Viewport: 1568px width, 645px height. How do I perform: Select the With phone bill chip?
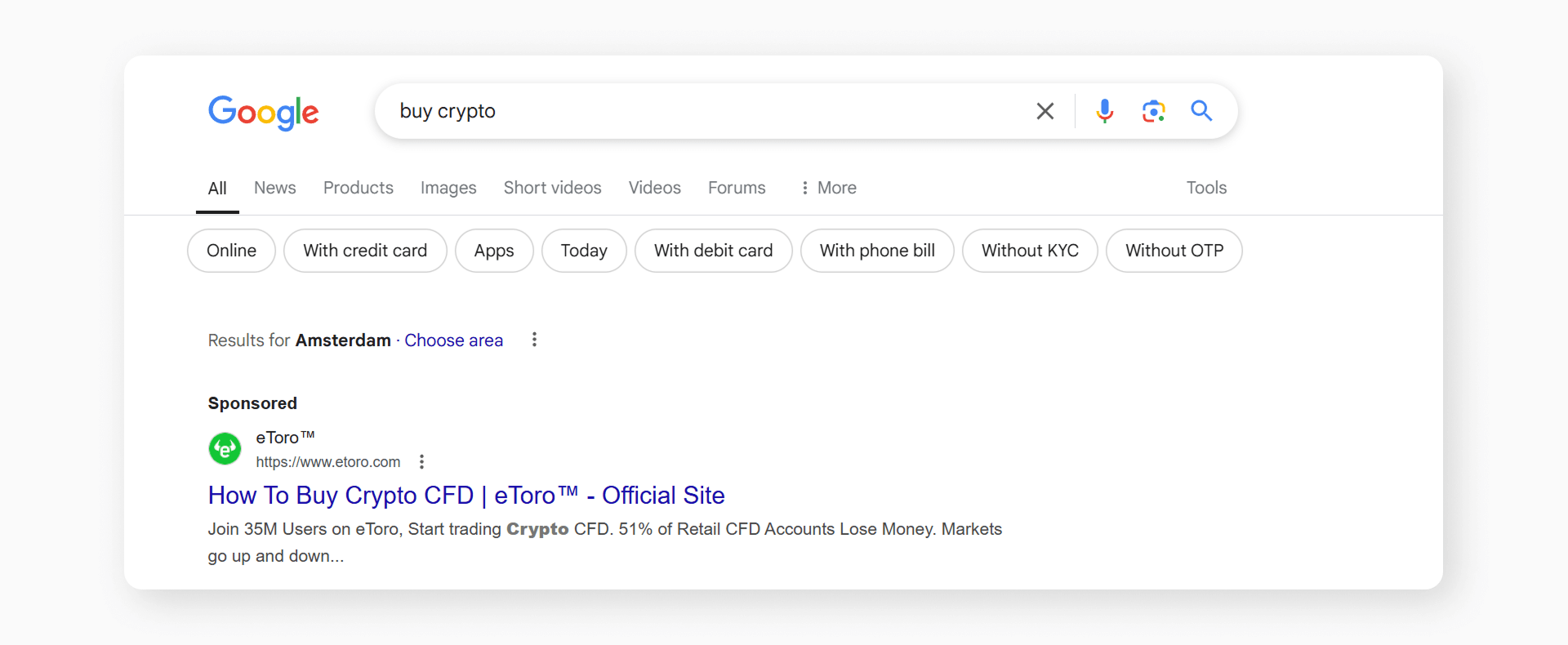coord(877,251)
